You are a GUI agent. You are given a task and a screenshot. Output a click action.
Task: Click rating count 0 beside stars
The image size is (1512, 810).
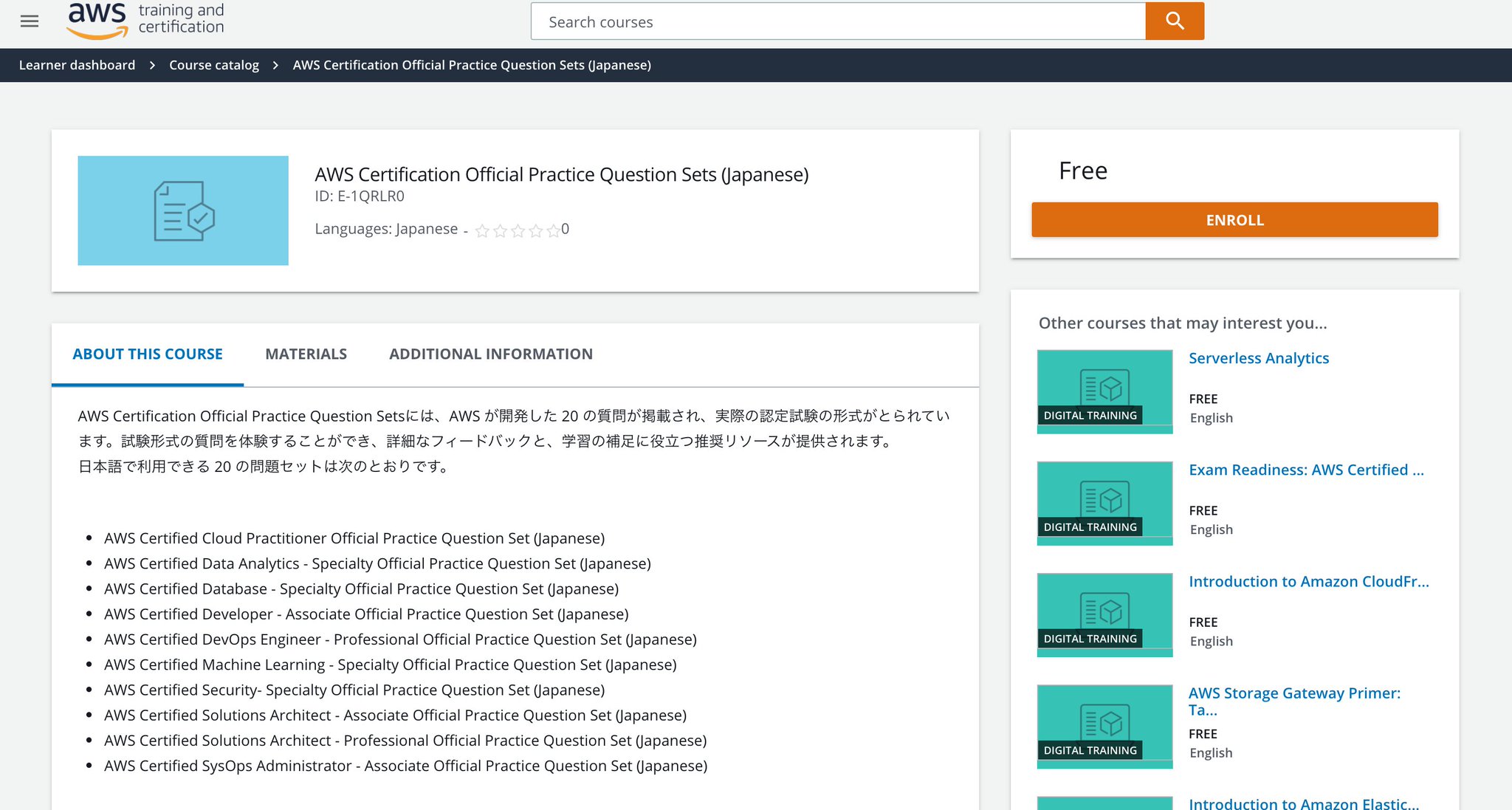565,229
